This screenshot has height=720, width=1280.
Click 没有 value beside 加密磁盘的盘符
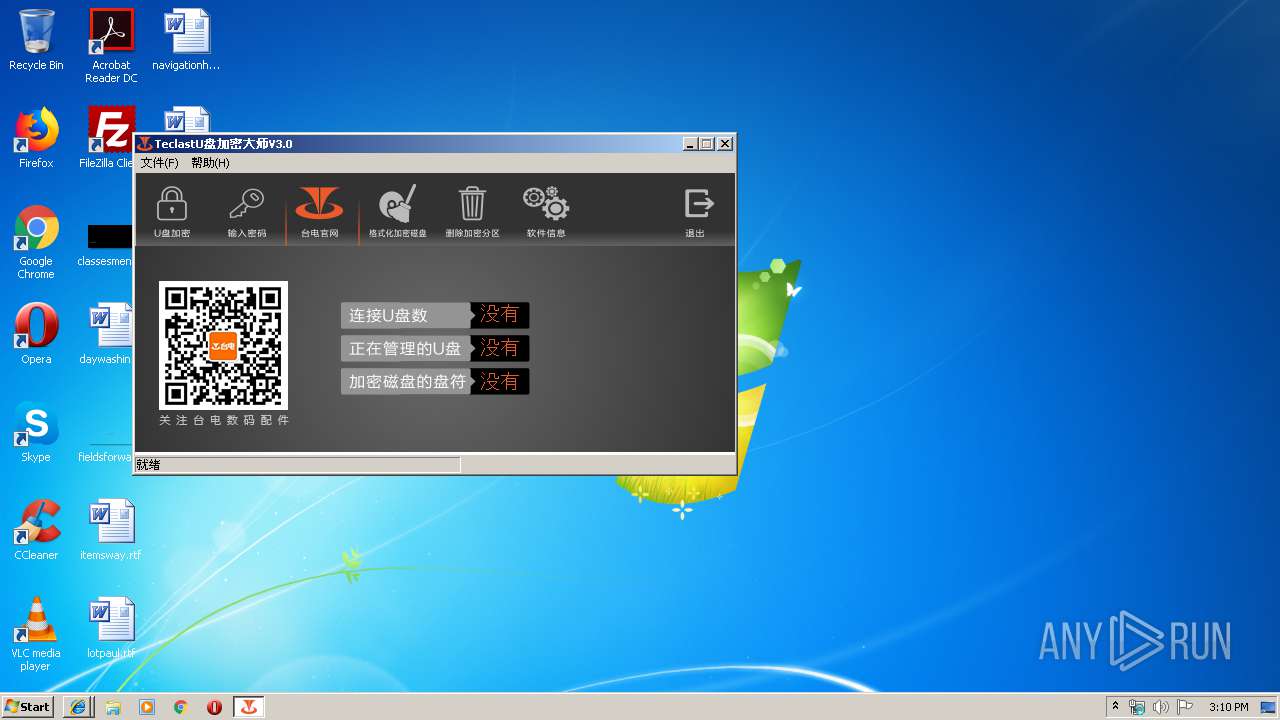[x=499, y=381]
